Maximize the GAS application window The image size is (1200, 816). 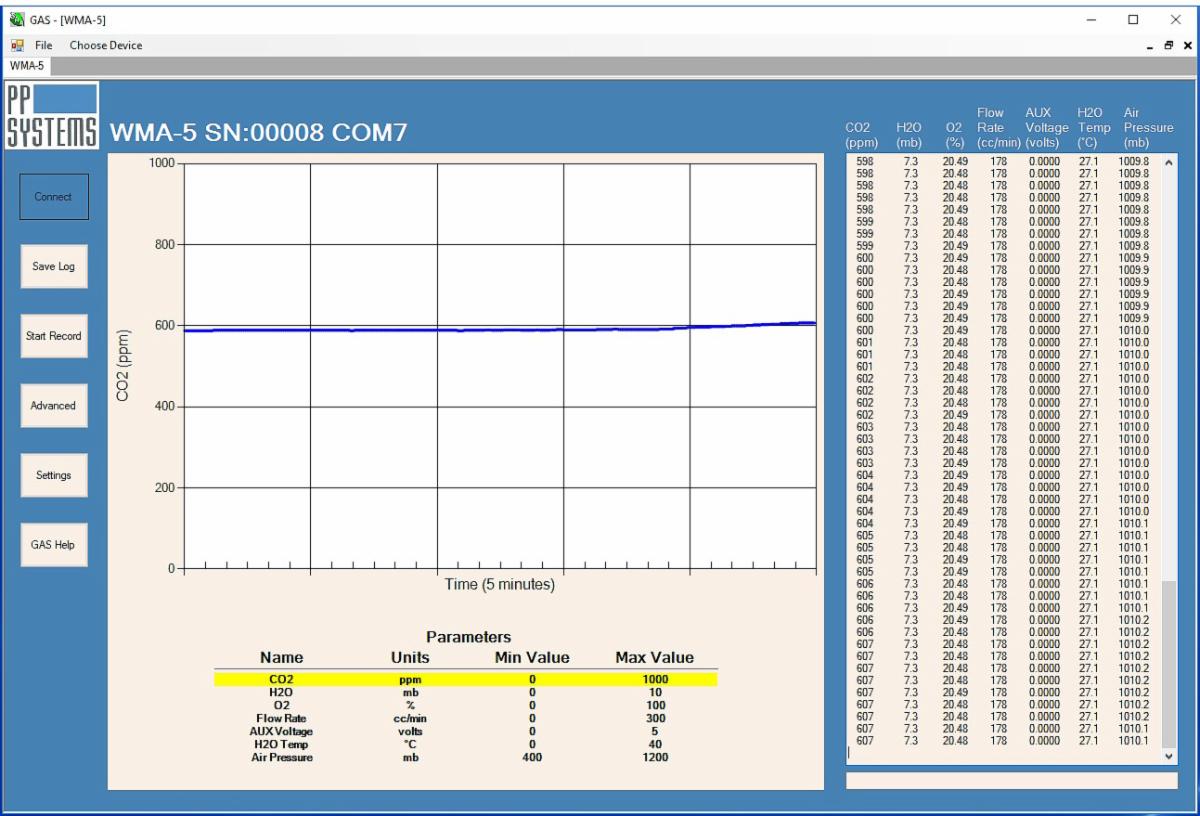(1133, 19)
